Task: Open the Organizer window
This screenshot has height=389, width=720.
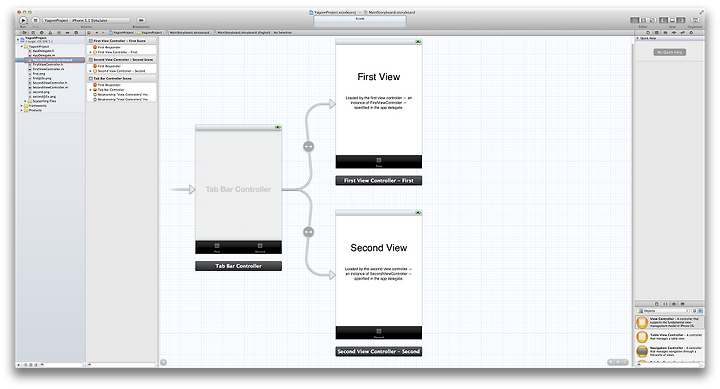Action: point(695,20)
